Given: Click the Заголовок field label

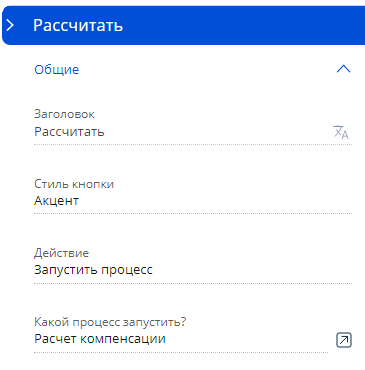Looking at the screenshot, I should tap(64, 114).
